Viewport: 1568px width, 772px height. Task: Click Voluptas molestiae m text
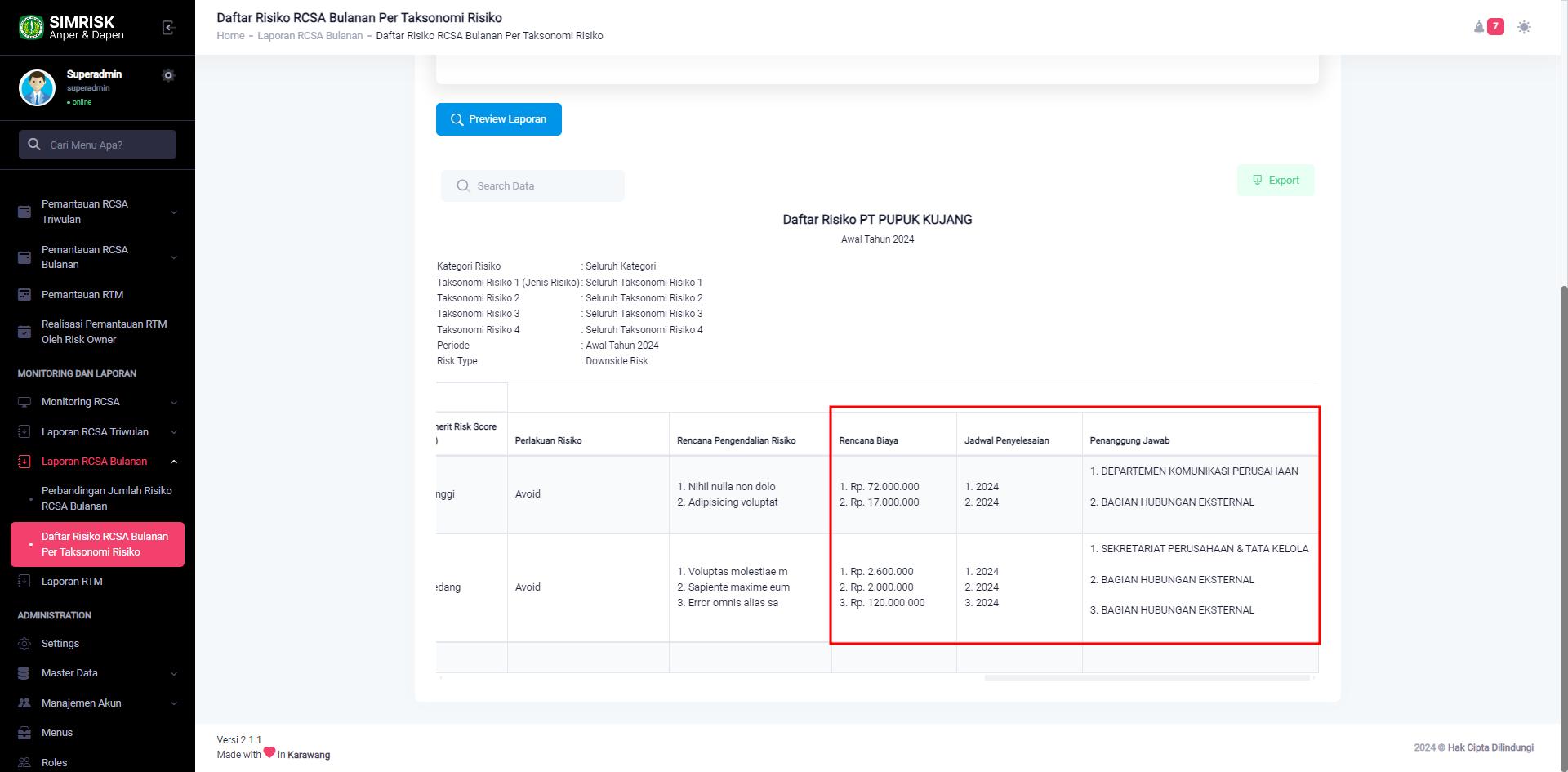tap(737, 572)
